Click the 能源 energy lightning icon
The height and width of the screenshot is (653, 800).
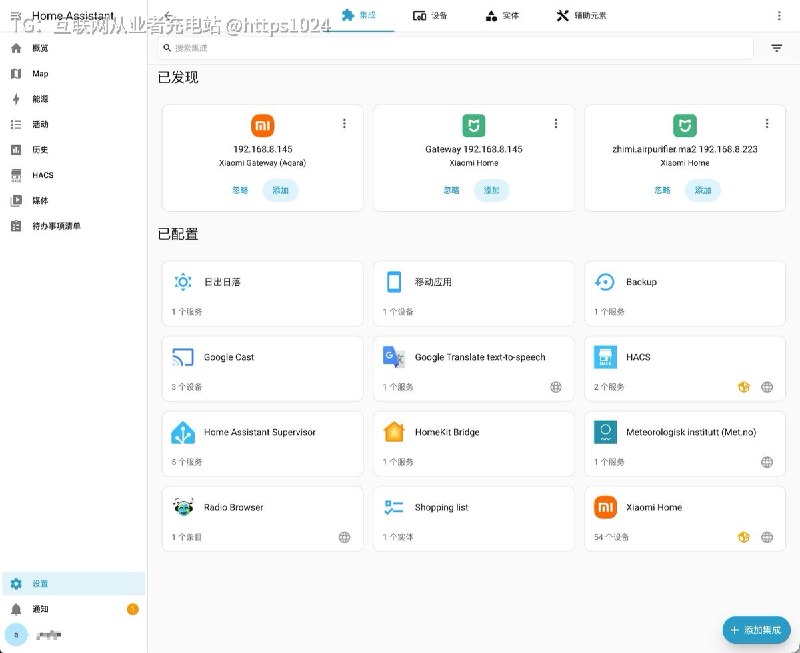click(16, 99)
